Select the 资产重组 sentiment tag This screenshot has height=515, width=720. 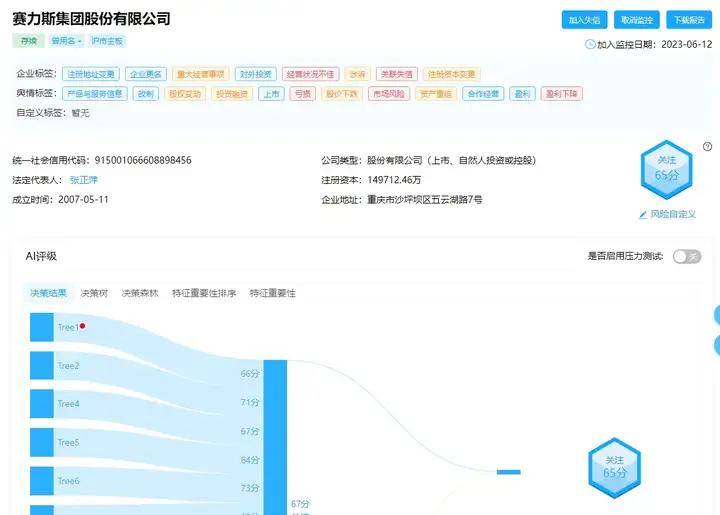tap(436, 94)
